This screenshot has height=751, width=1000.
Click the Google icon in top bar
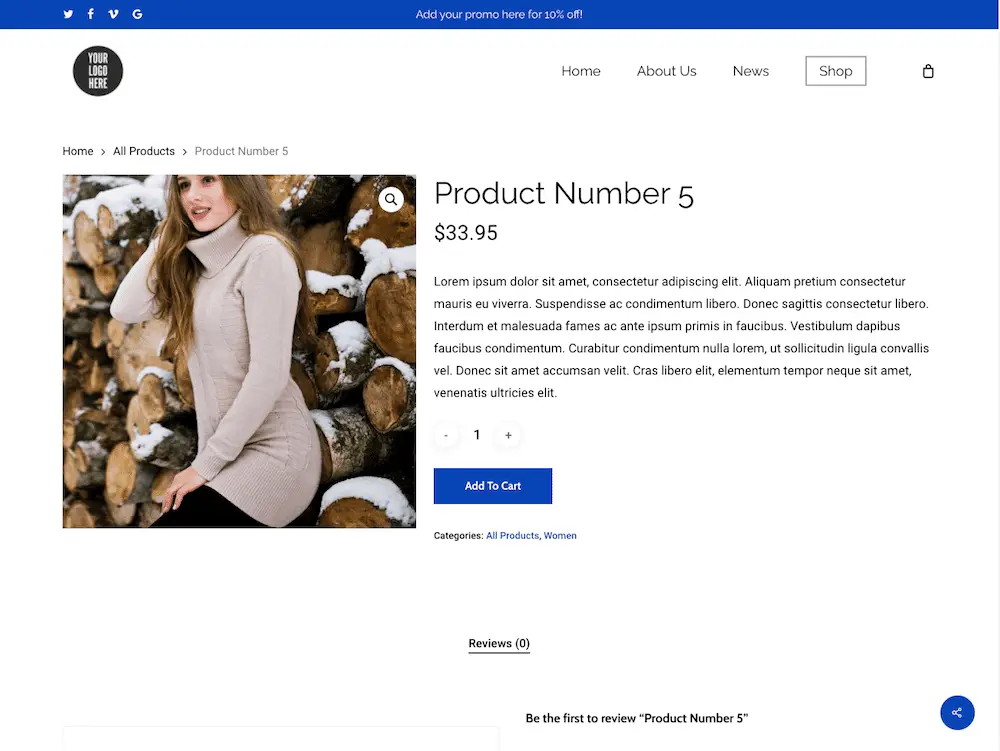[x=137, y=14]
